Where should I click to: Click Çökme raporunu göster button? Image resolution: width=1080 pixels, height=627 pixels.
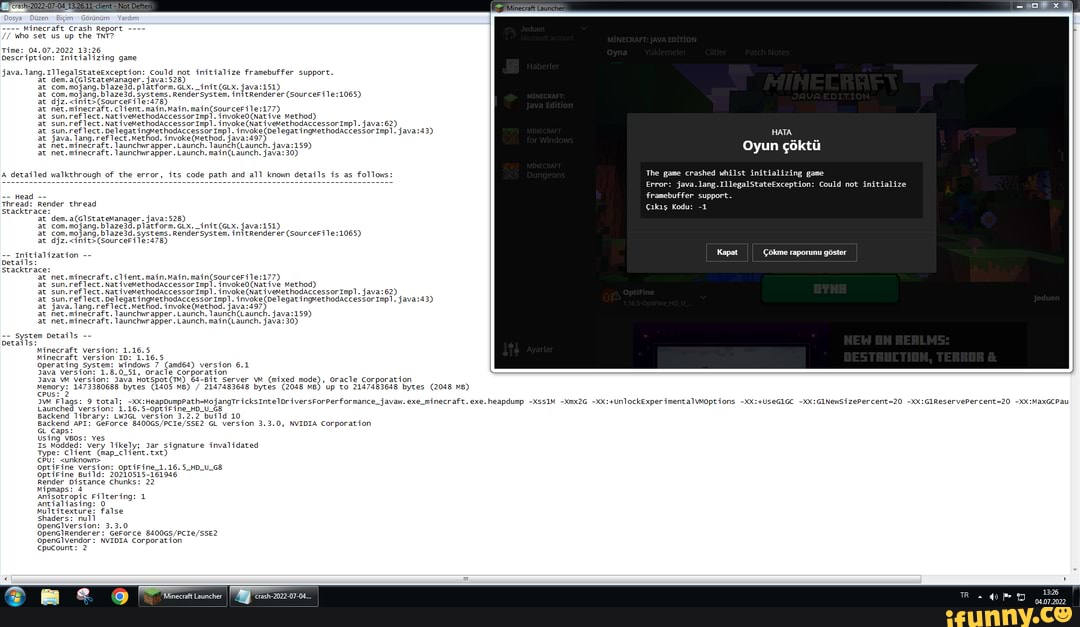point(804,252)
